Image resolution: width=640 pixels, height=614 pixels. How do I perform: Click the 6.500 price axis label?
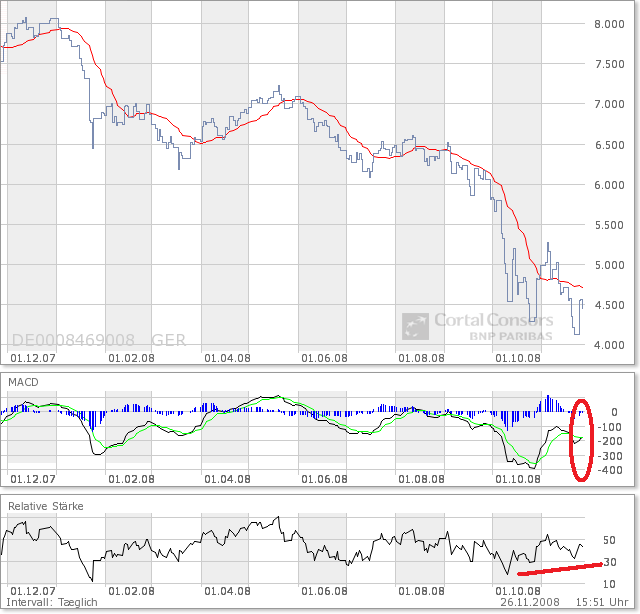tap(609, 145)
